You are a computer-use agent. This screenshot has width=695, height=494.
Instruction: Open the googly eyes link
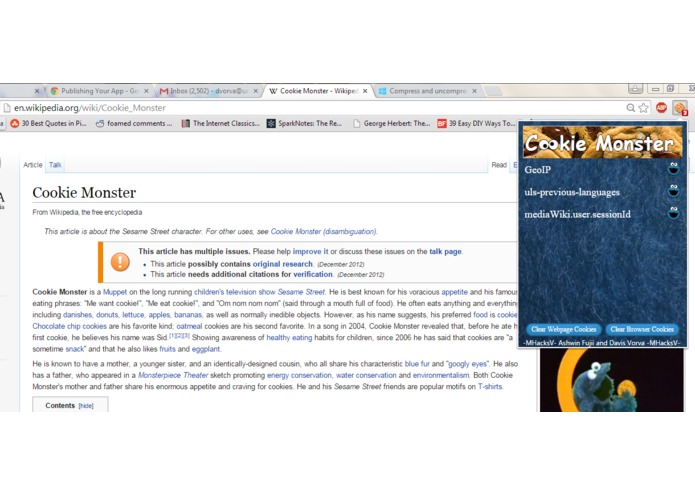[x=467, y=364]
